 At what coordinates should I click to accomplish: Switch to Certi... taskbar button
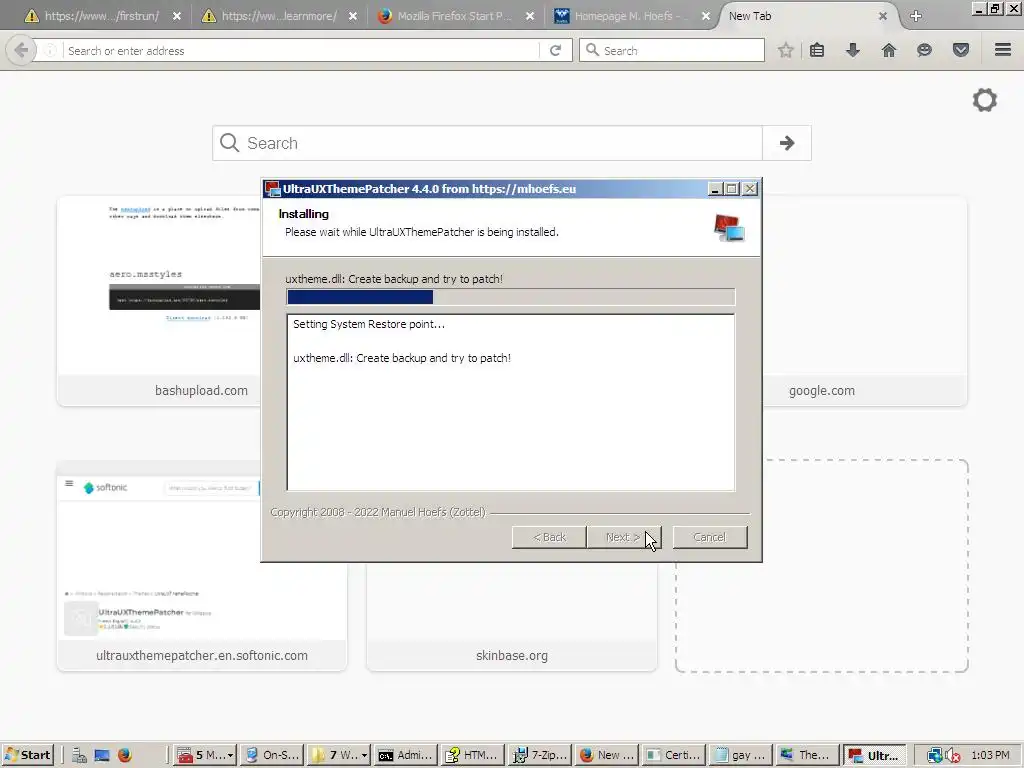674,755
